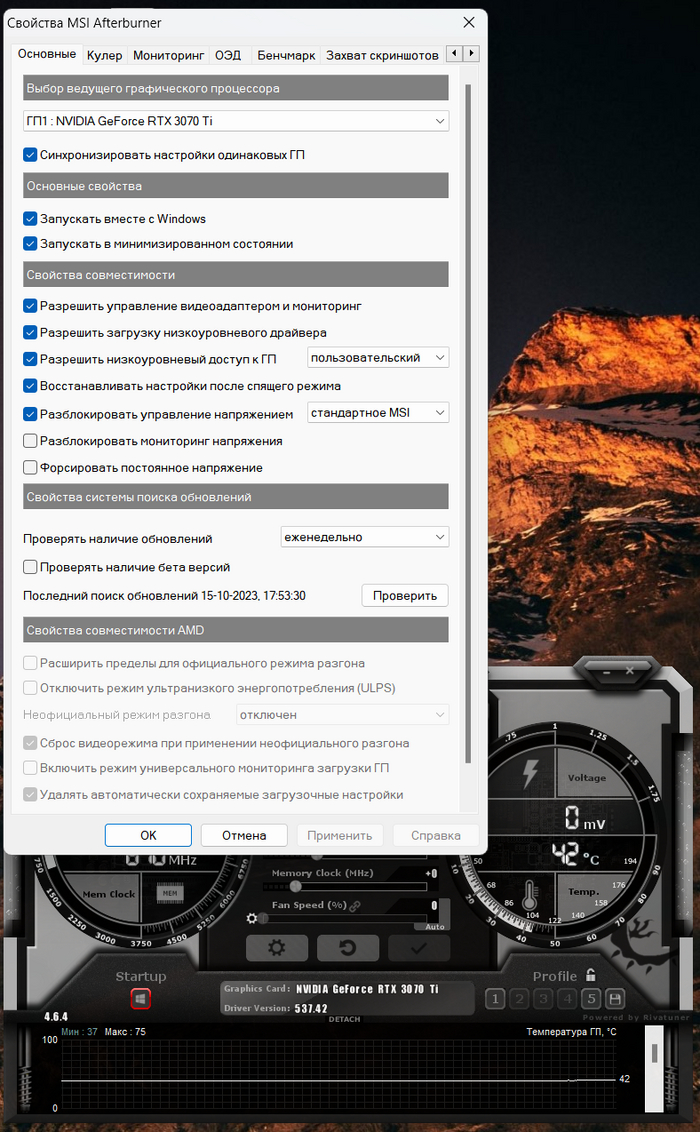Switch to the Бенчмарк tab
Image resolution: width=700 pixels, height=1132 pixels.
(286, 55)
